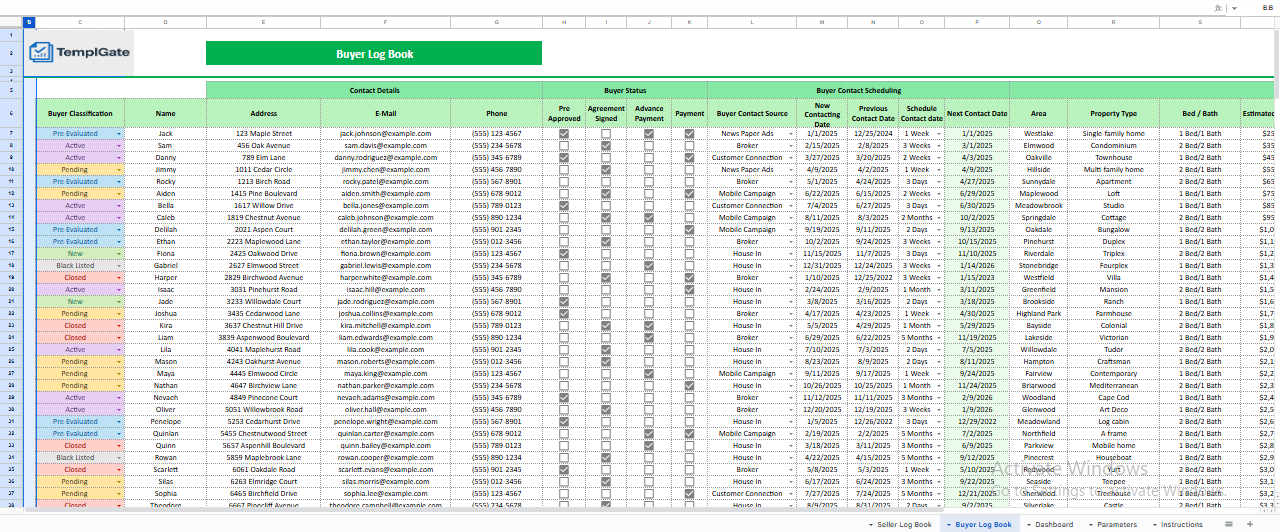Open Danny's Customer Connection source dropdown

click(791, 157)
